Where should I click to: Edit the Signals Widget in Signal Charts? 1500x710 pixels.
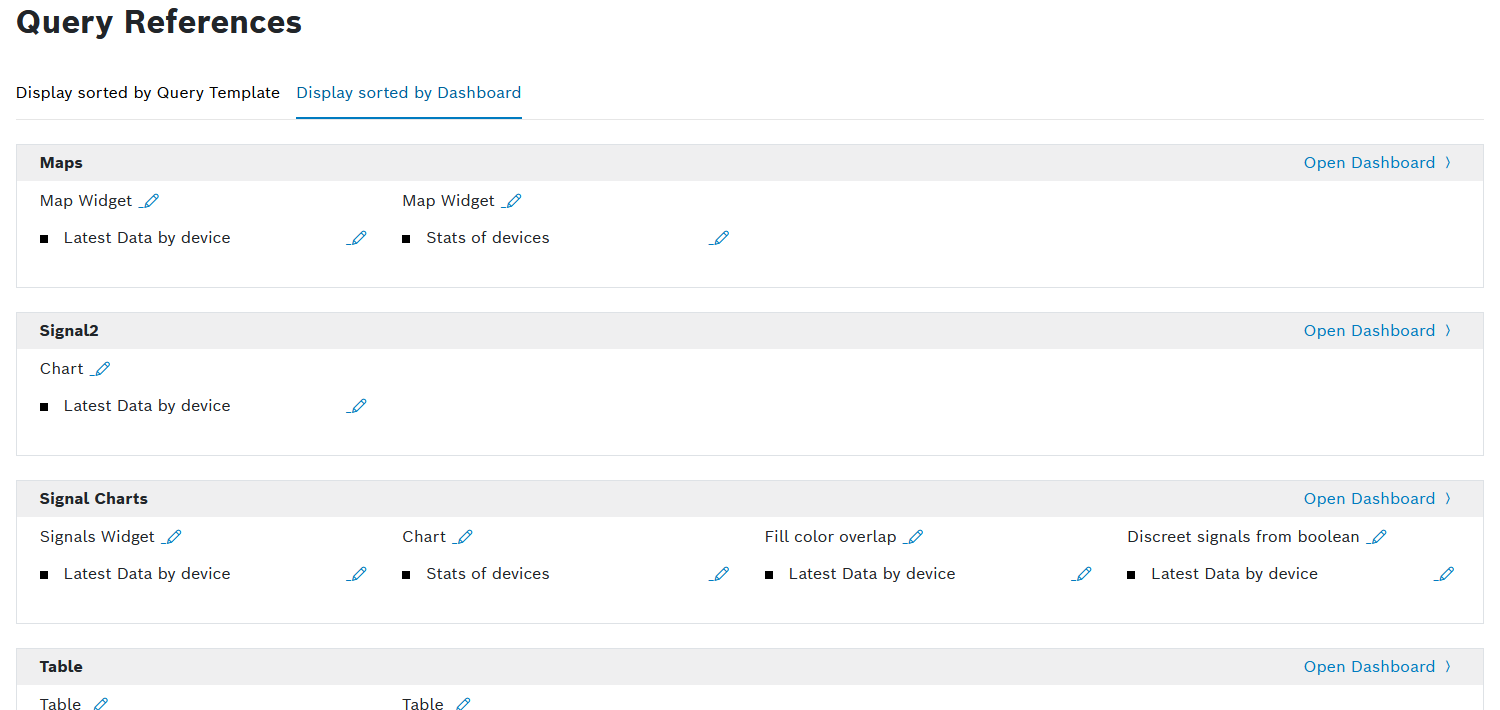[x=173, y=537]
